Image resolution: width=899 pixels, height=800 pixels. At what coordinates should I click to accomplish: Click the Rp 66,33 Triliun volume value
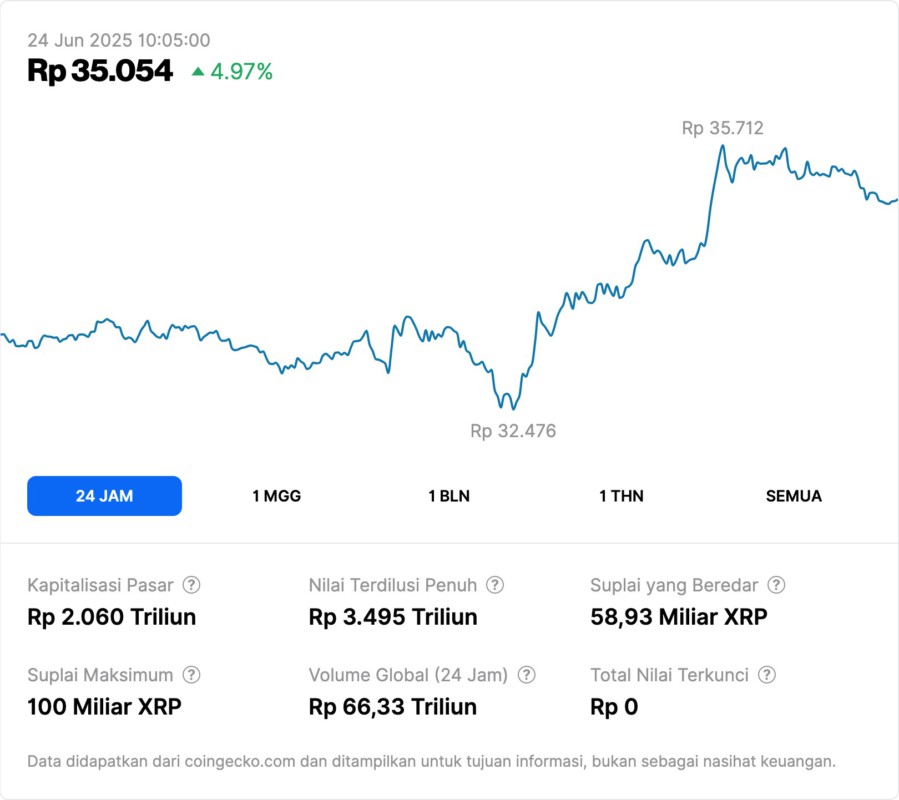[x=393, y=707]
